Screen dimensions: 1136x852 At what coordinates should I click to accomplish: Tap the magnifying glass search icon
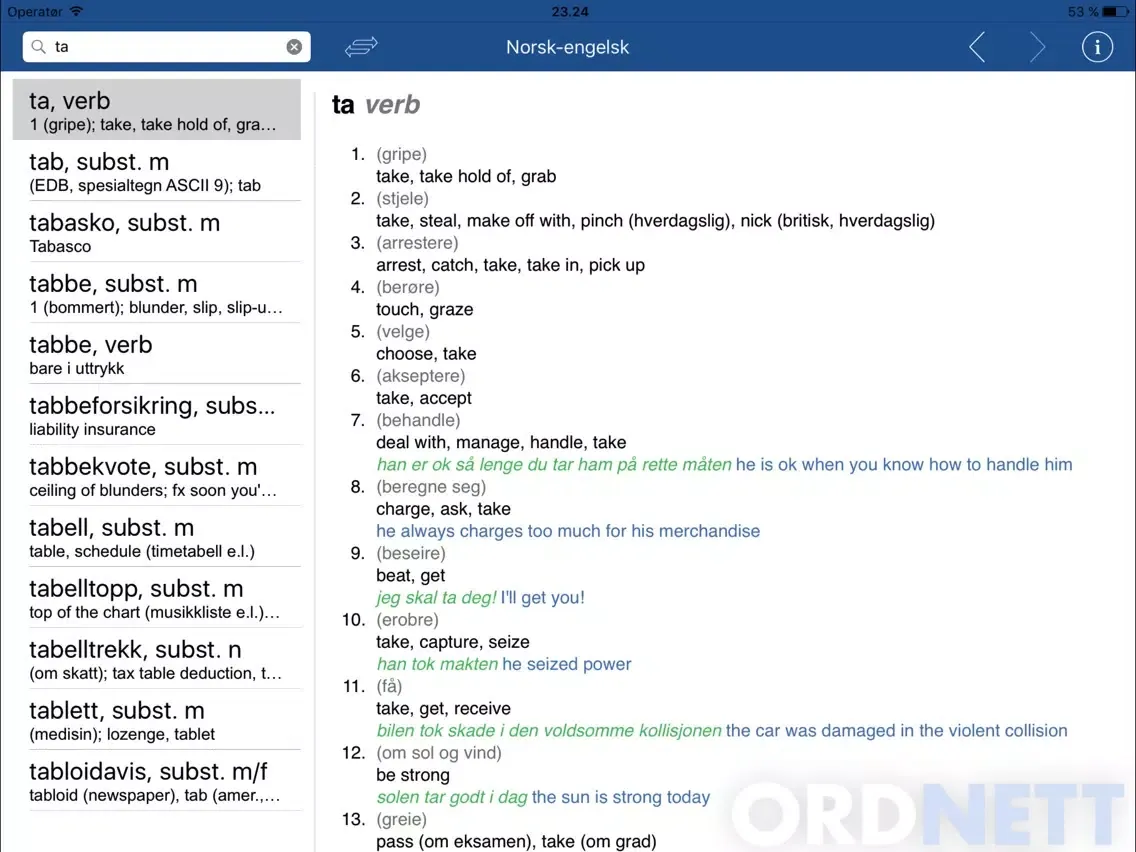pyautogui.click(x=38, y=47)
